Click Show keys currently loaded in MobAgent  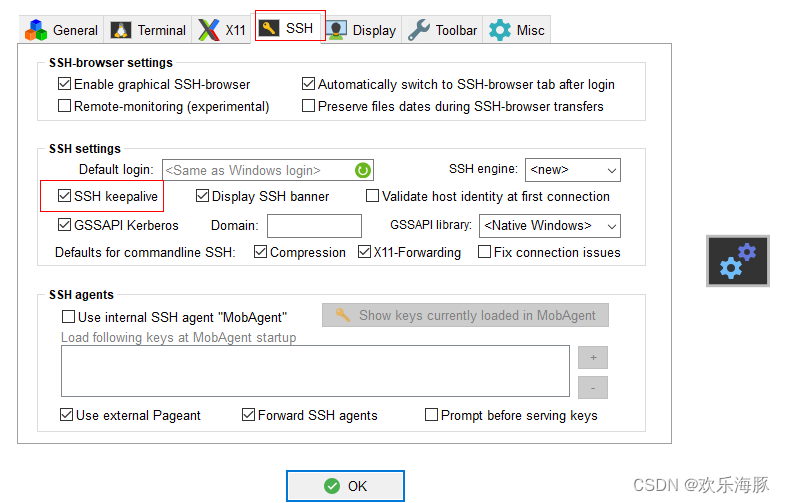tap(466, 315)
